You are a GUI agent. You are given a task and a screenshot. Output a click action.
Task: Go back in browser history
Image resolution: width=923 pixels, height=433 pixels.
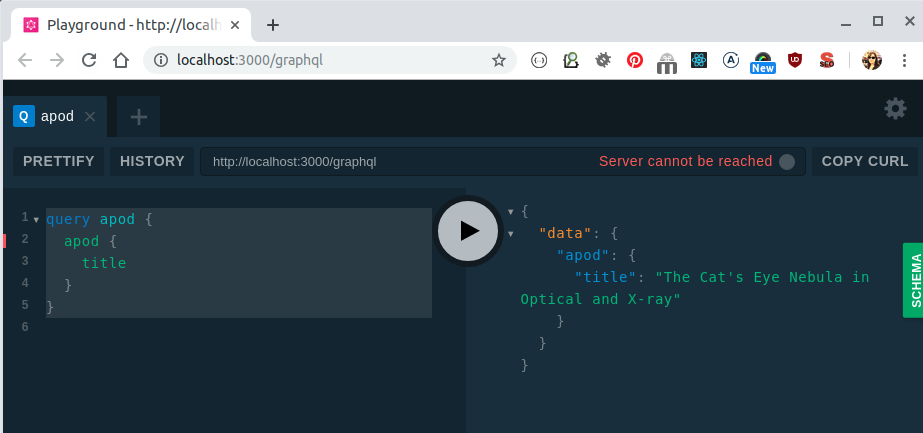tap(25, 60)
